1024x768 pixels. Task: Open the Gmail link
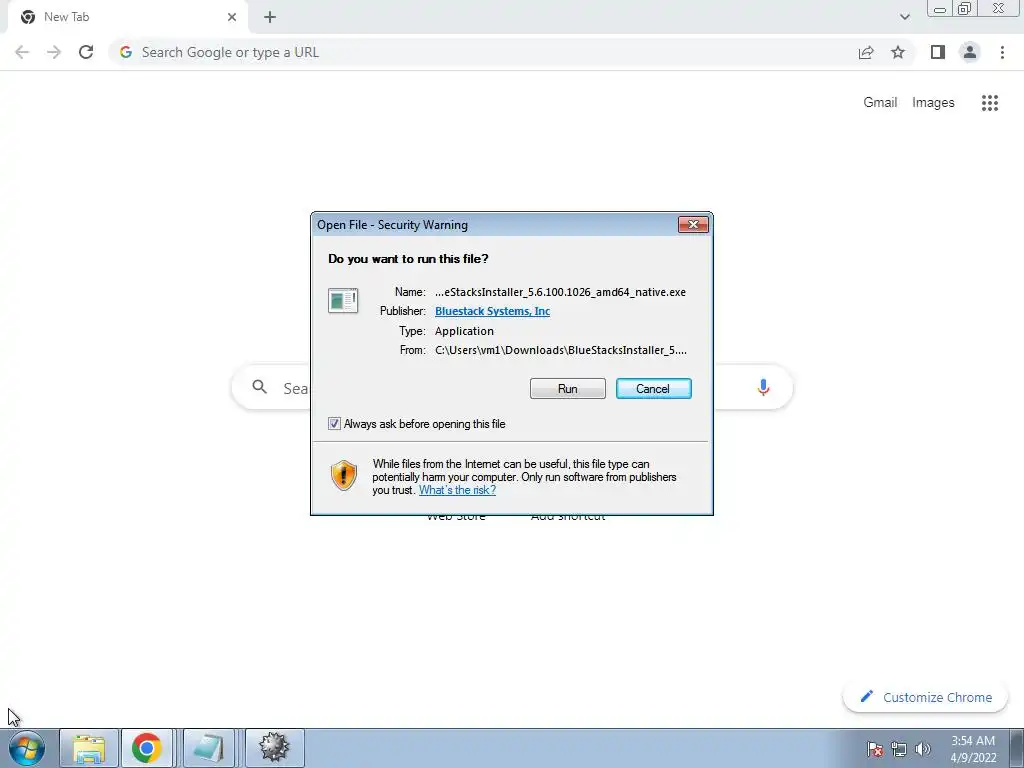point(880,103)
